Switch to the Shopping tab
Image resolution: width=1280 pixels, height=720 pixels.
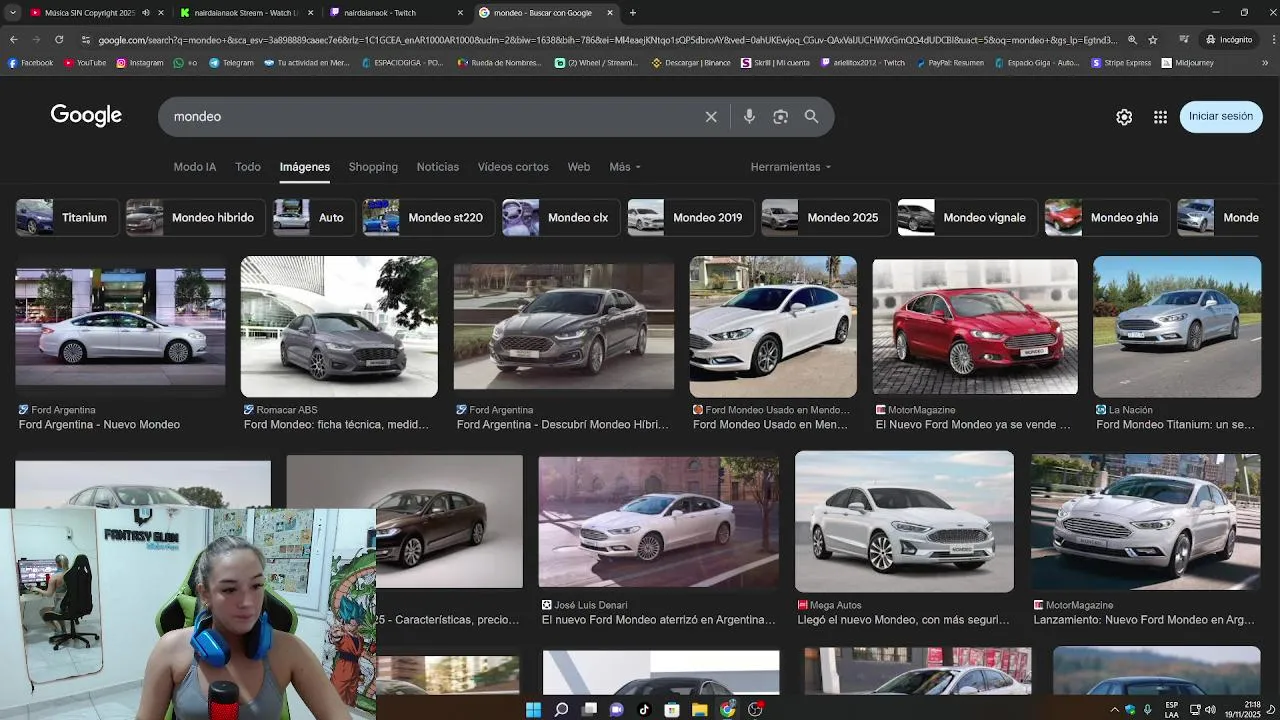pos(373,167)
